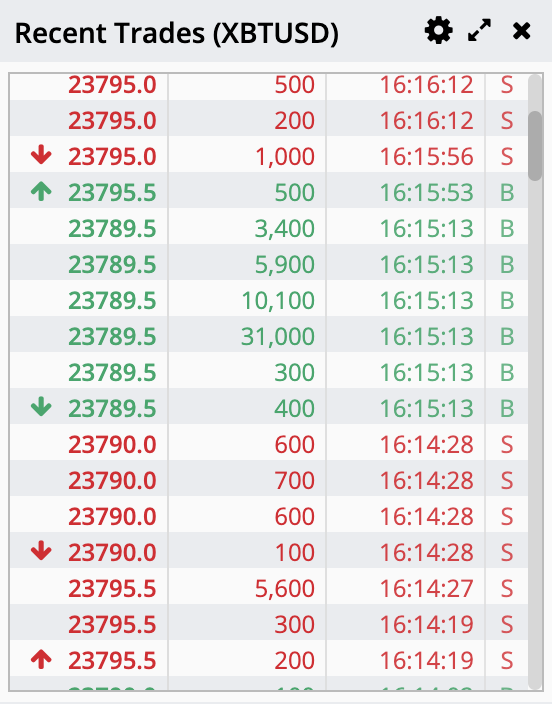Click the scrollbar track below the thumb
Viewport: 552px width, 704px height.
[535, 433]
